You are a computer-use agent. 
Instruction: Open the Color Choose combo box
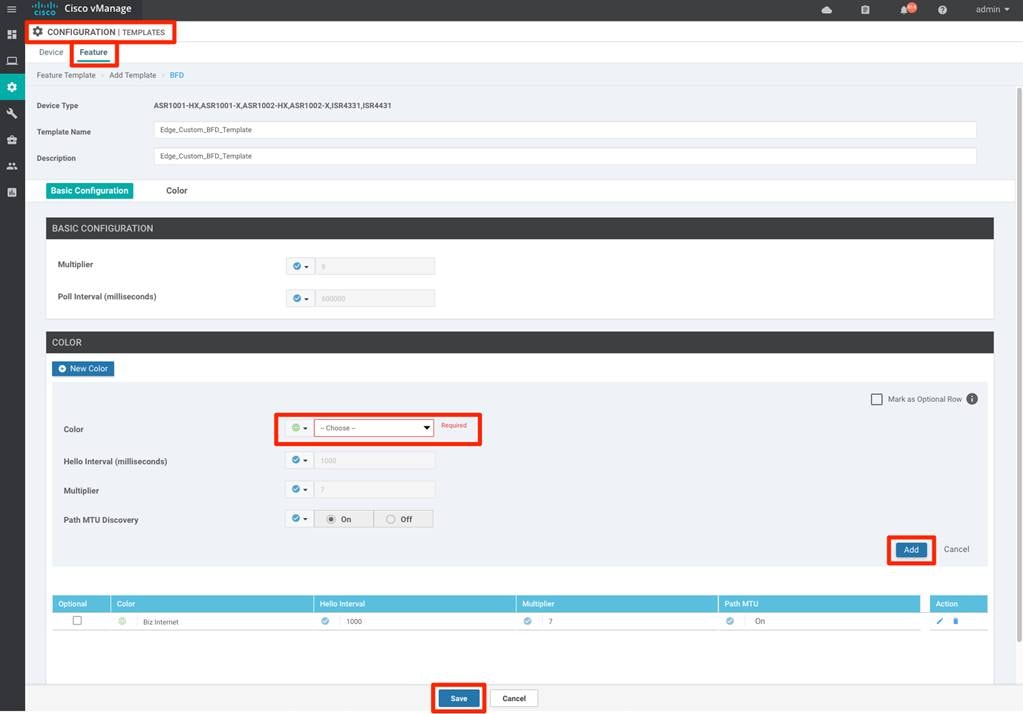(x=374, y=428)
